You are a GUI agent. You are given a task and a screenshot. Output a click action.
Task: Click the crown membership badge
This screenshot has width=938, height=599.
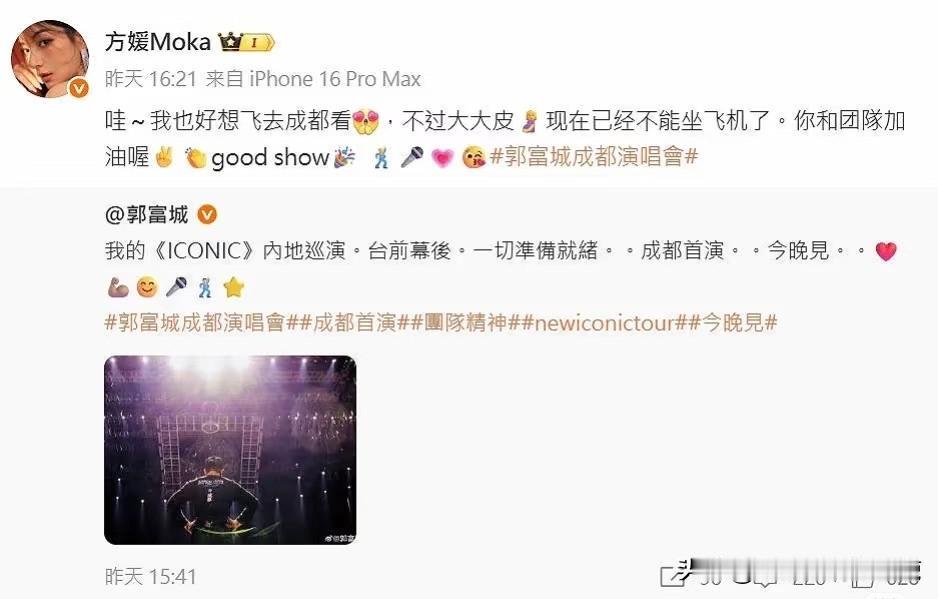point(246,42)
